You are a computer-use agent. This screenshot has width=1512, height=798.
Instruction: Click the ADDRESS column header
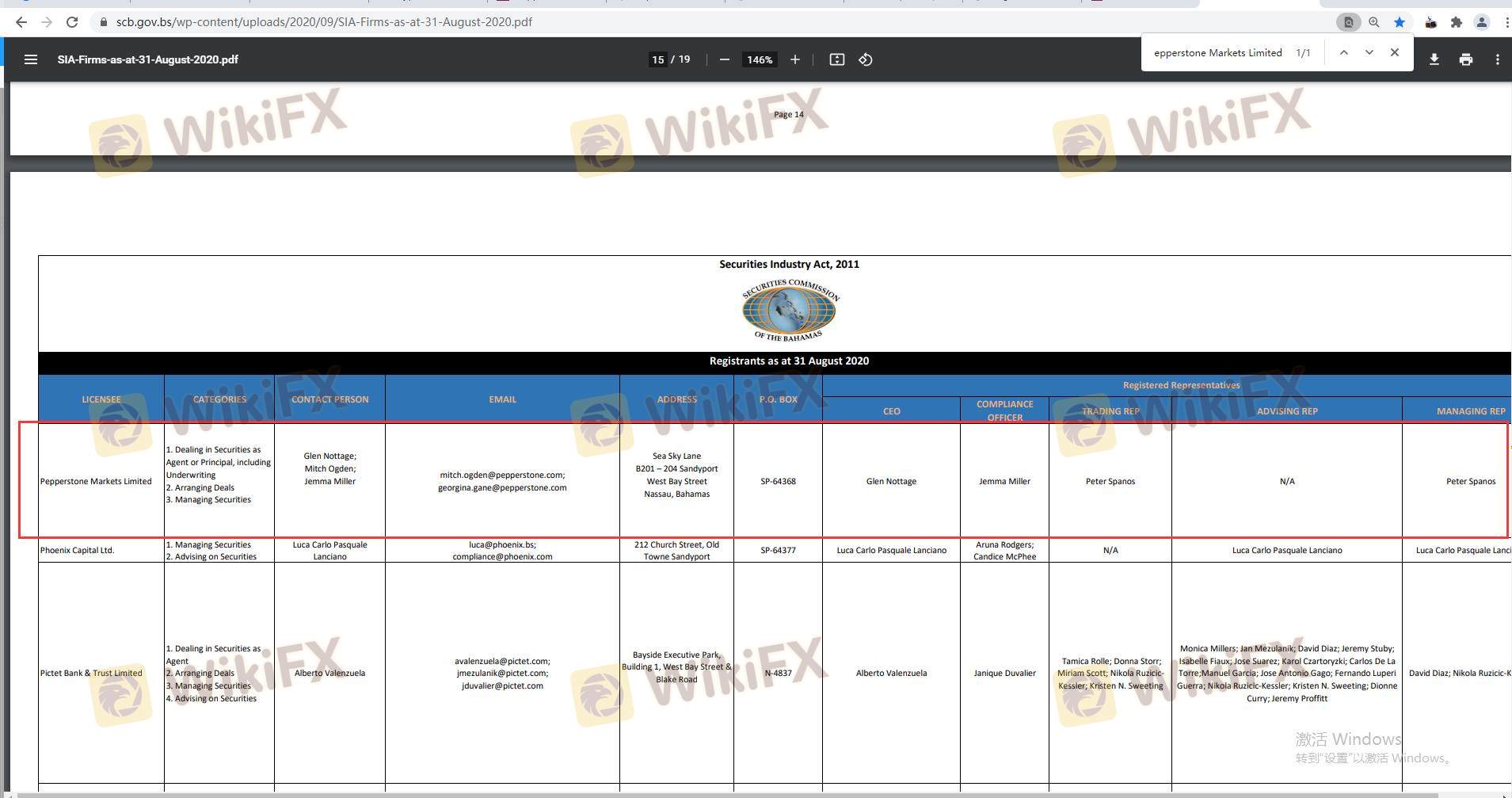tap(676, 399)
